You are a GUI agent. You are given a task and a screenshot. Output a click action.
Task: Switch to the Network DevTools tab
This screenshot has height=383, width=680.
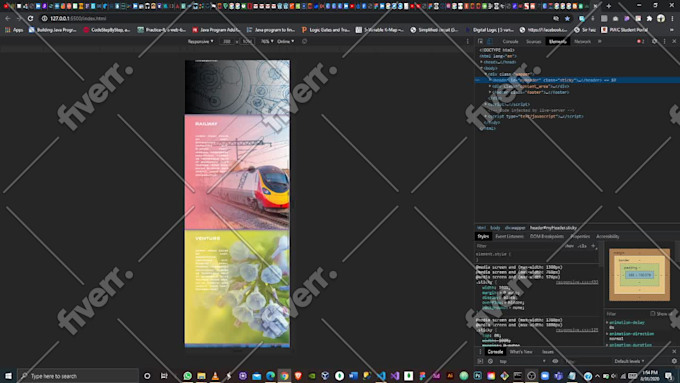click(x=582, y=42)
